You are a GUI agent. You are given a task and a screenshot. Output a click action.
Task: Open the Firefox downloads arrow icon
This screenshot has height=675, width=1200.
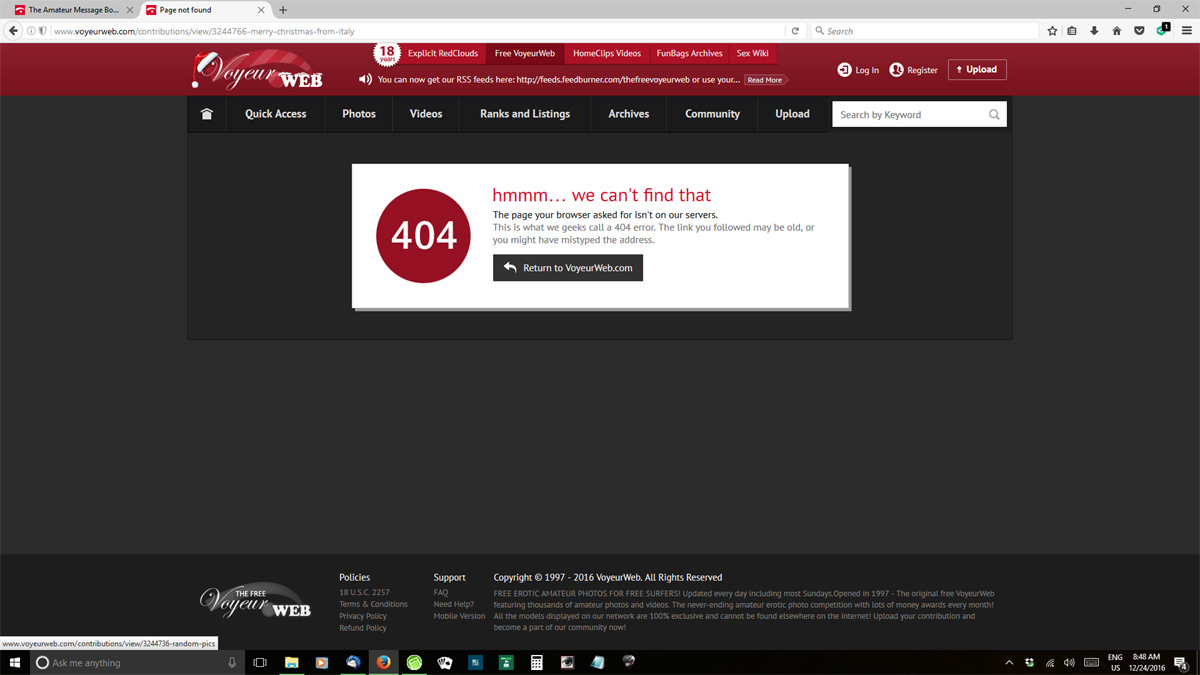pos(1094,31)
